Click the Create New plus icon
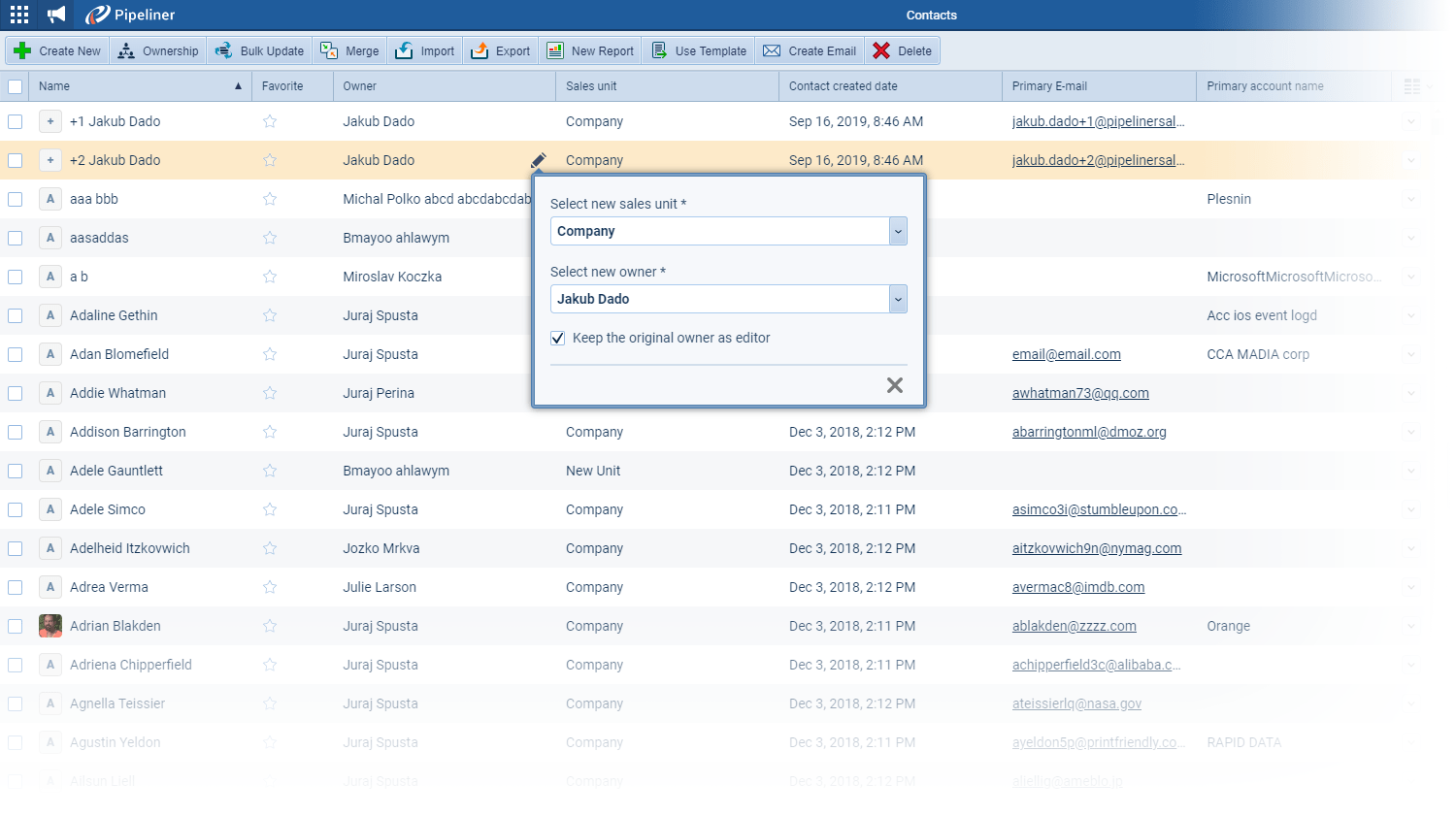Viewport: 1456px width, 817px height. (23, 51)
